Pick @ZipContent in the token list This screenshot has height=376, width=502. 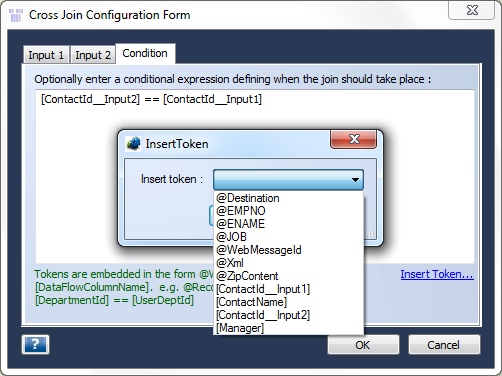pyautogui.click(x=288, y=276)
